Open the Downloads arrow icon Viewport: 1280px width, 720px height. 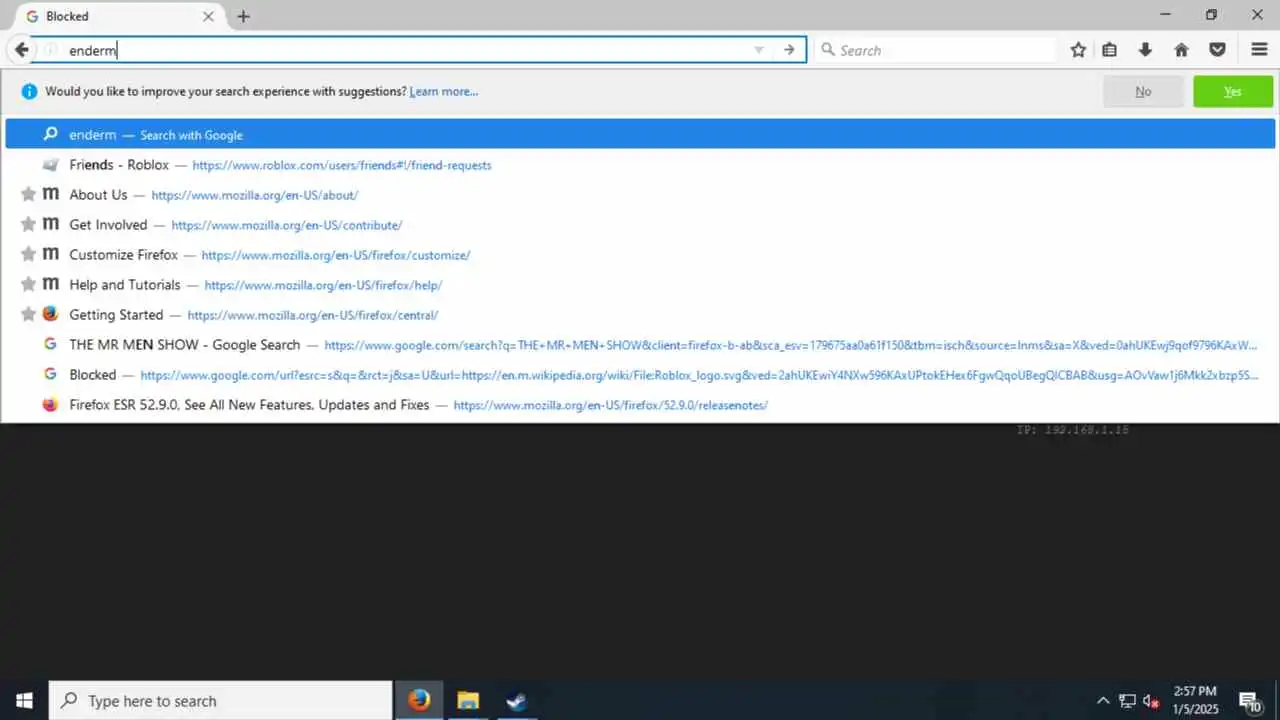[1145, 50]
